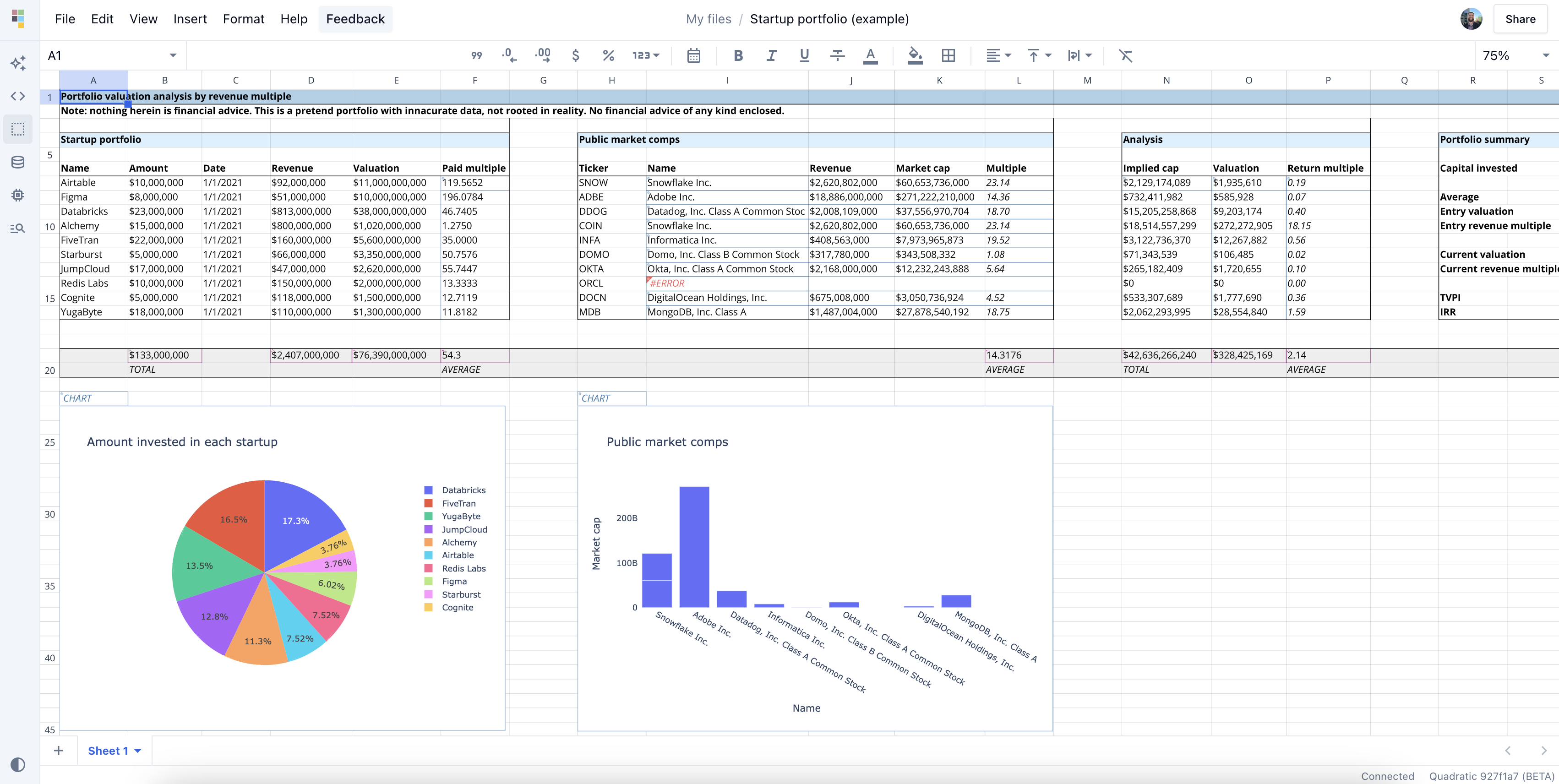Open Sheet 1 tab dropdown arrow
The width and height of the screenshot is (1559, 784).
point(137,751)
